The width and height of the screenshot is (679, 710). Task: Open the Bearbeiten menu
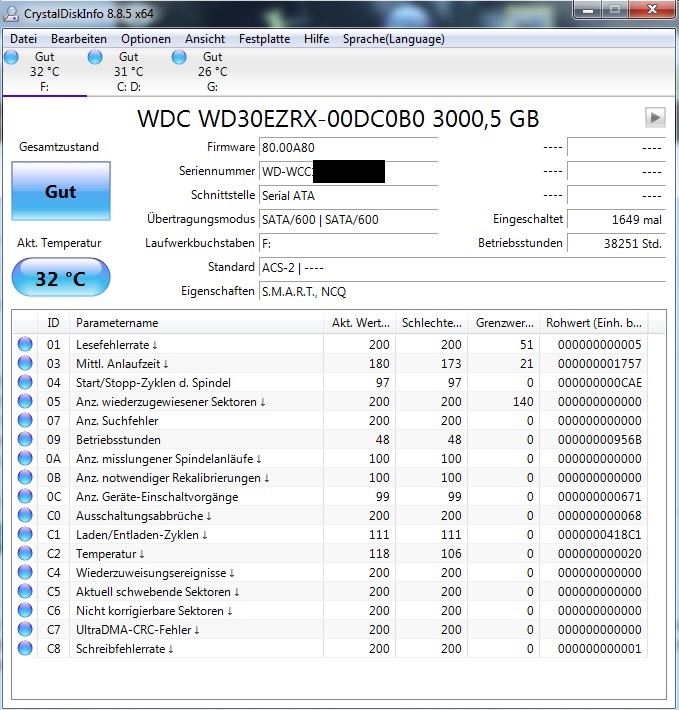79,39
